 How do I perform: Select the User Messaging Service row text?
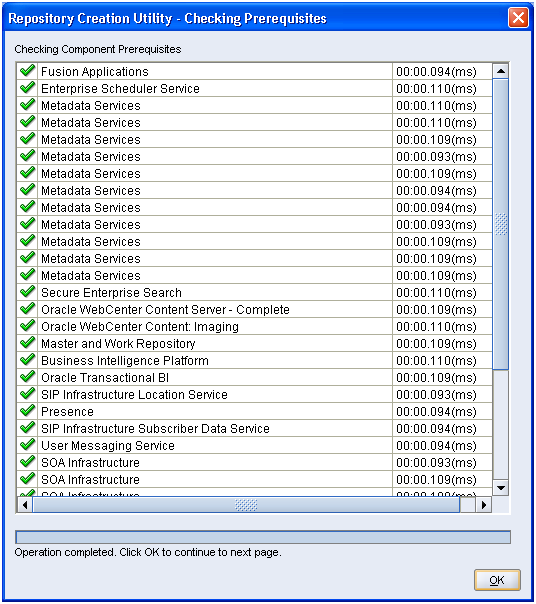pyautogui.click(x=108, y=446)
